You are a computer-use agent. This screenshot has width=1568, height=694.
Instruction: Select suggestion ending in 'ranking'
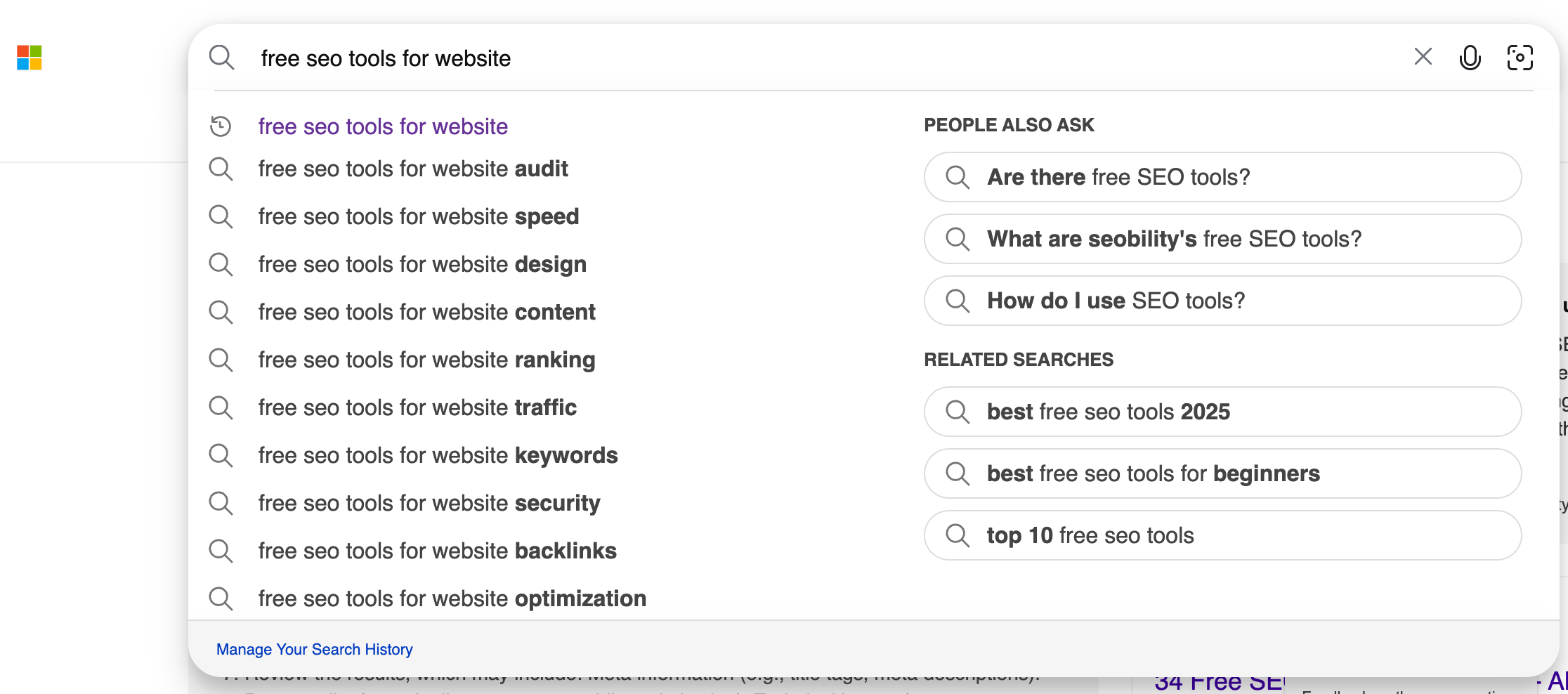coord(427,360)
